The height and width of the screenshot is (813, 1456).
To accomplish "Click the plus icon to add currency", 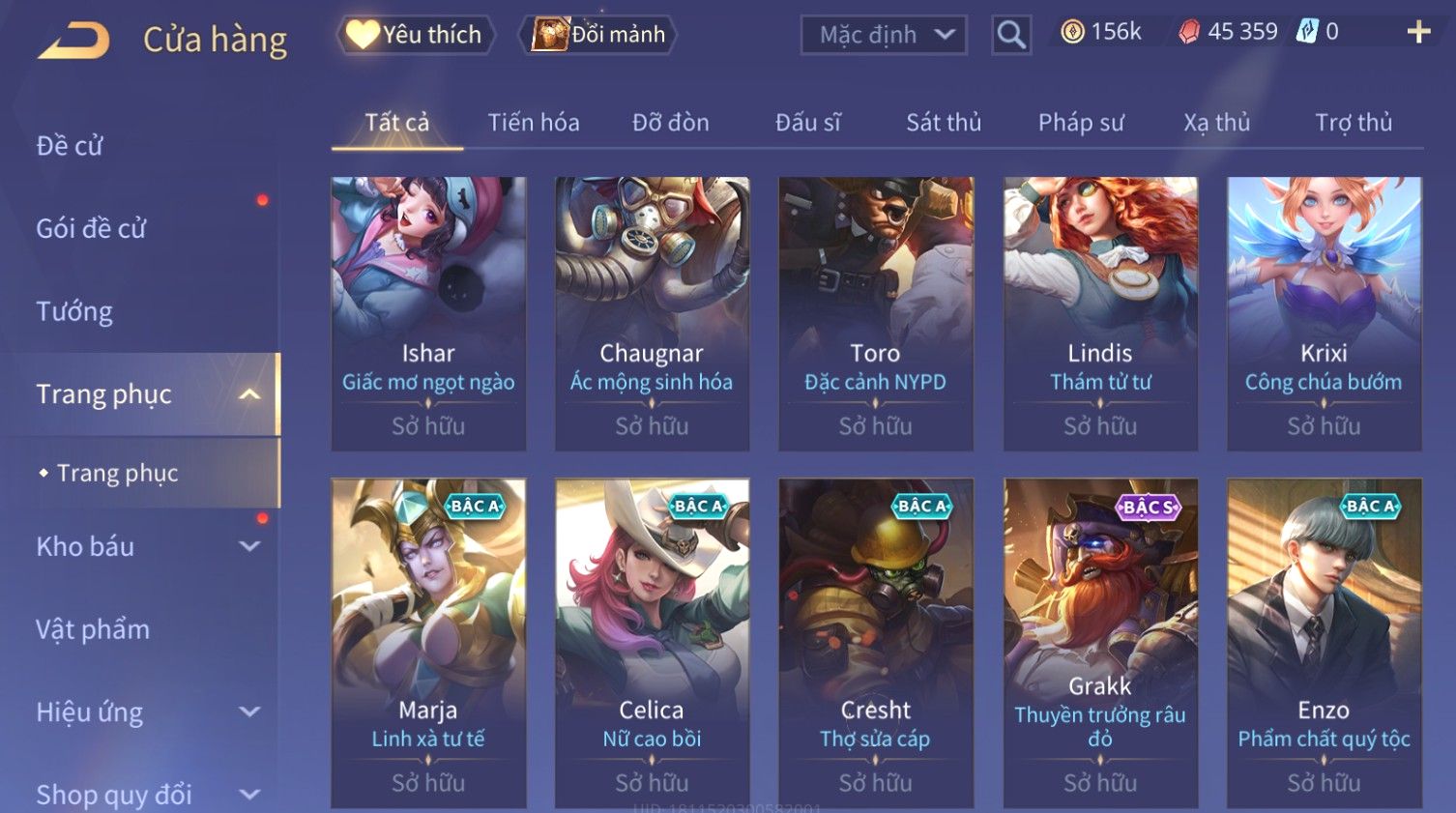I will click(1418, 33).
